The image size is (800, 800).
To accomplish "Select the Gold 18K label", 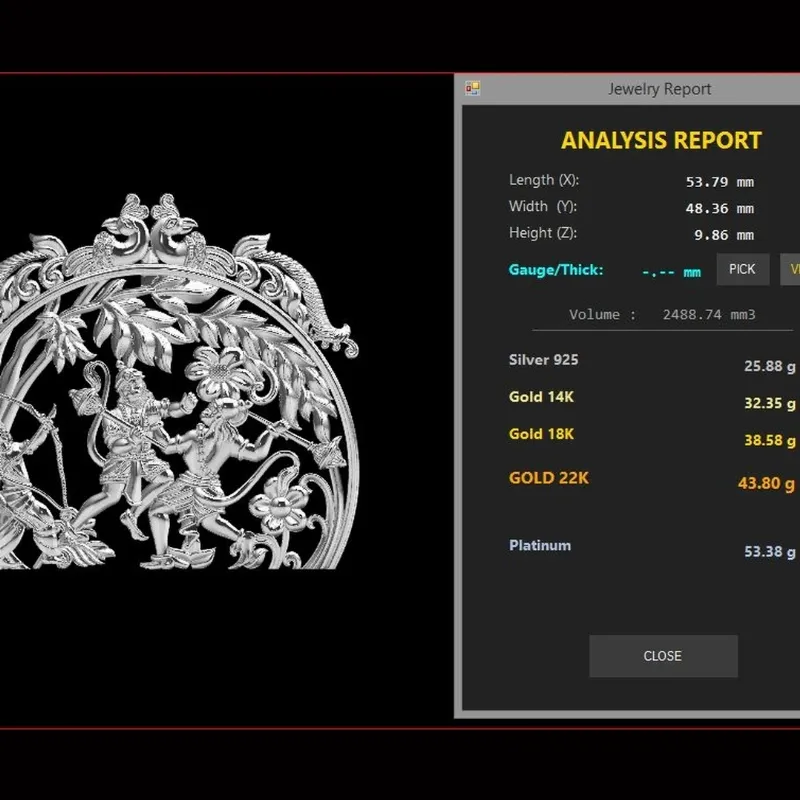I will pos(541,434).
